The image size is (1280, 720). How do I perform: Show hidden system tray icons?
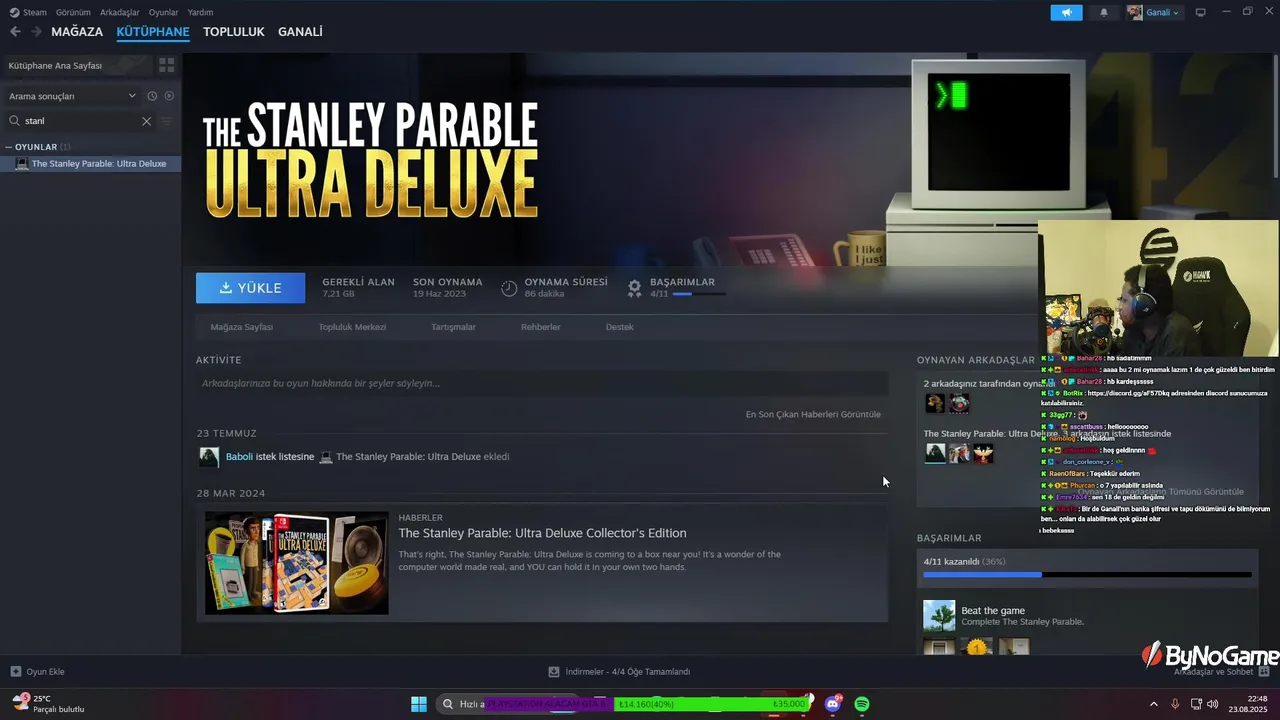click(x=1154, y=704)
